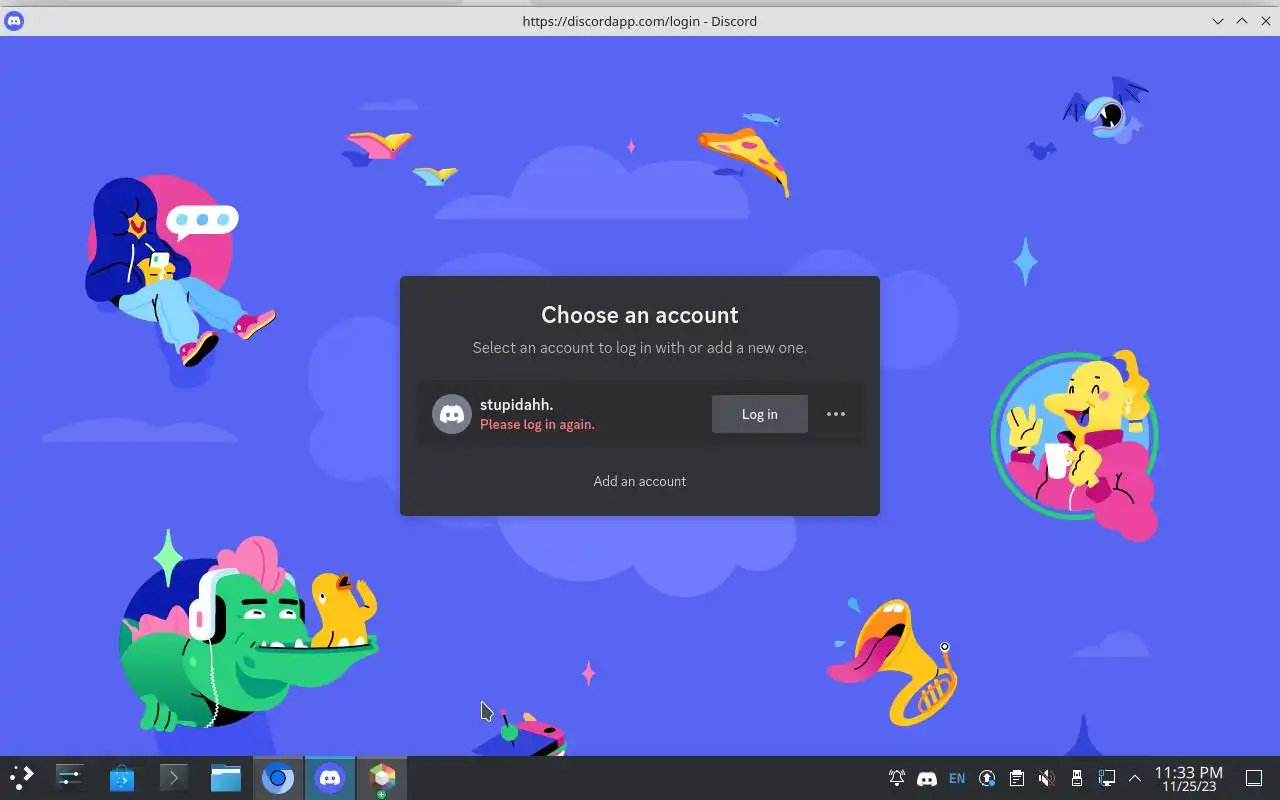Viewport: 1280px width, 800px height.
Task: Open the system updates tray icon
Action: click(987, 778)
